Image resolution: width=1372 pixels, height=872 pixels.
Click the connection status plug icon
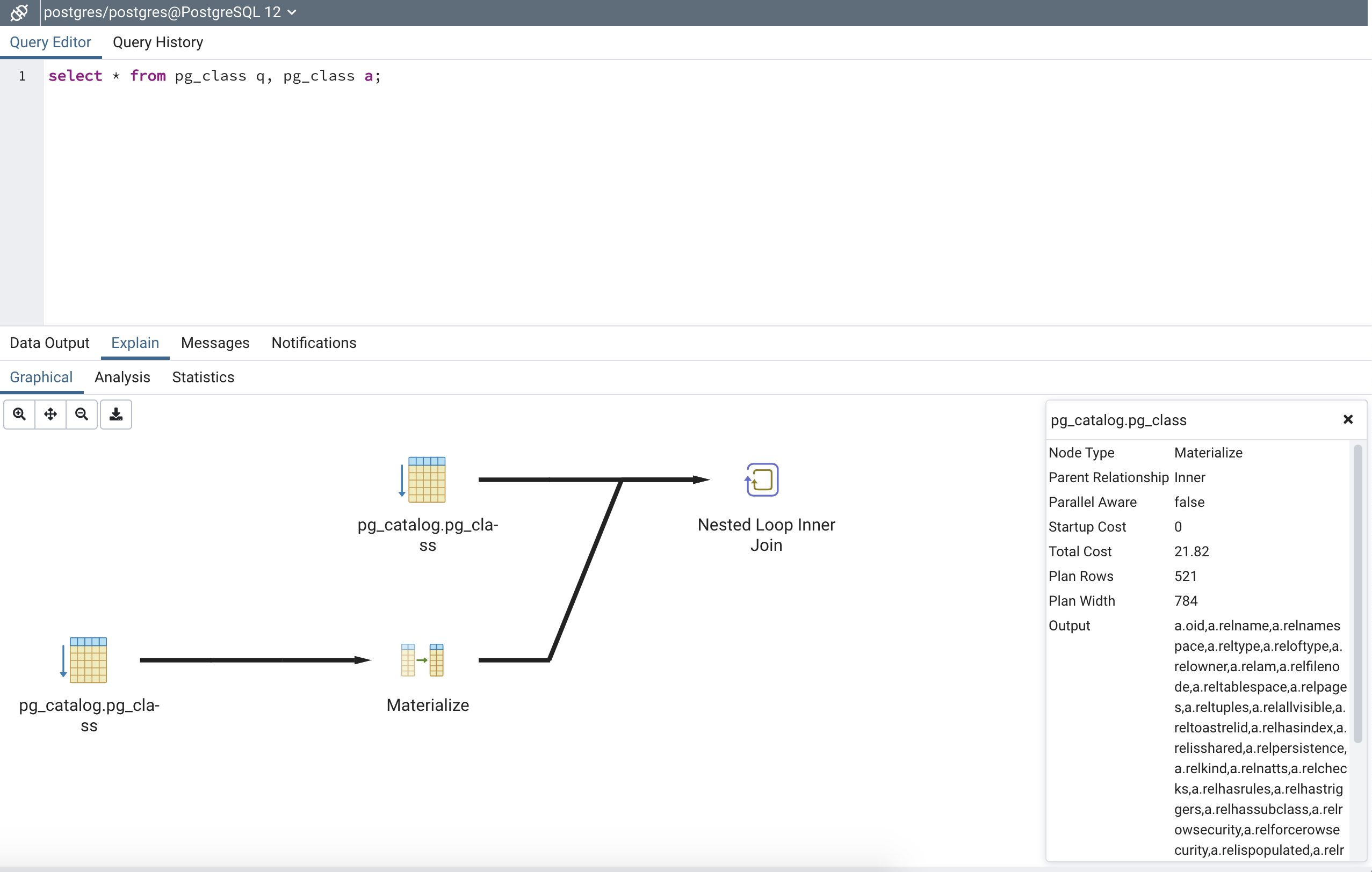pos(19,12)
